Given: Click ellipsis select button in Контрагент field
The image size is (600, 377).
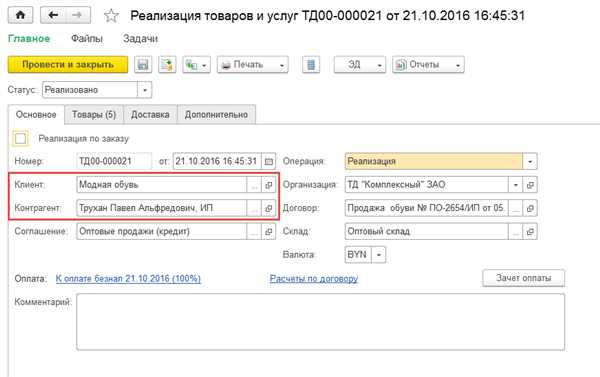Looking at the screenshot, I should click(254, 208).
